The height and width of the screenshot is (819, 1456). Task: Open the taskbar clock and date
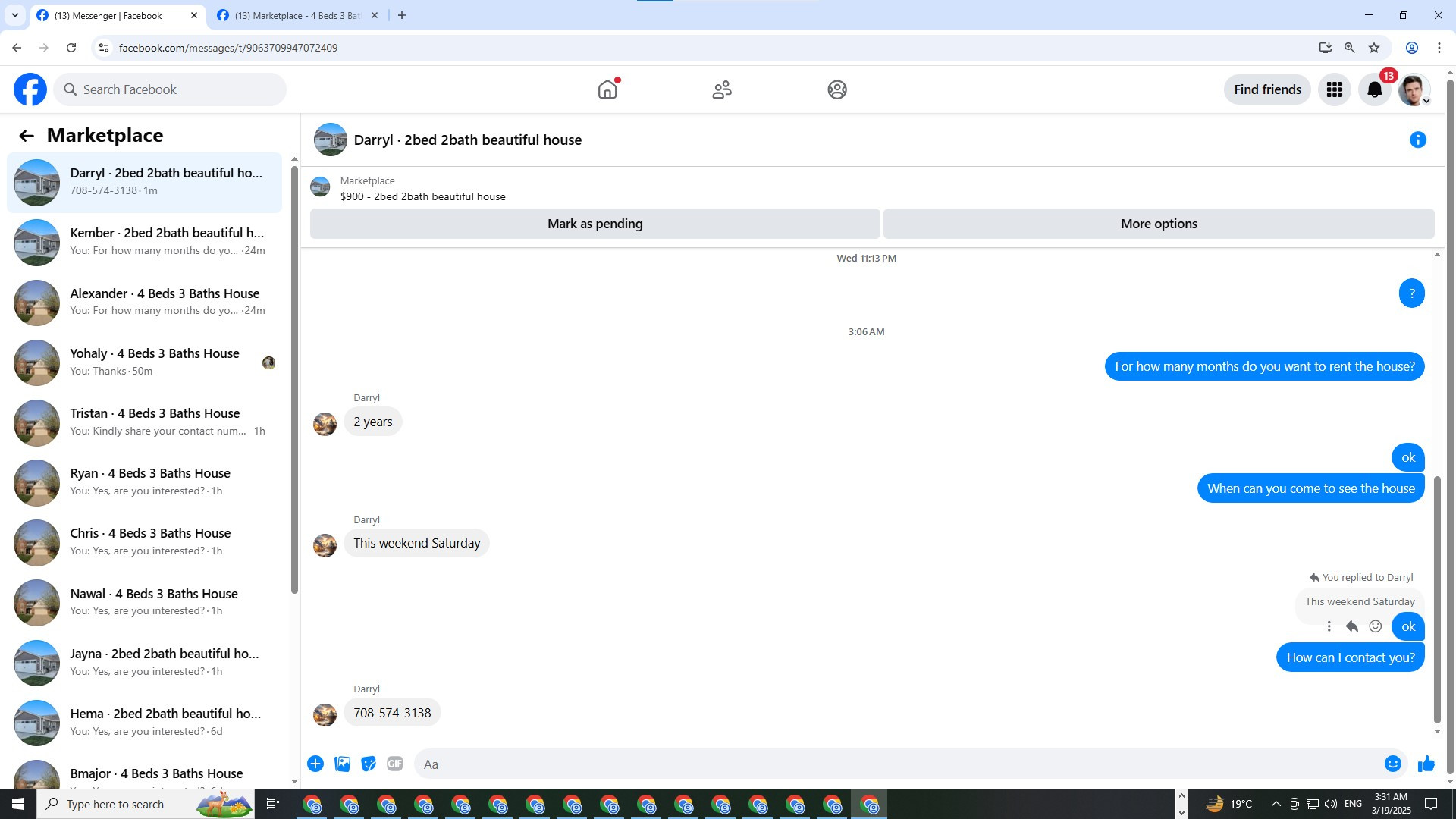(1391, 804)
